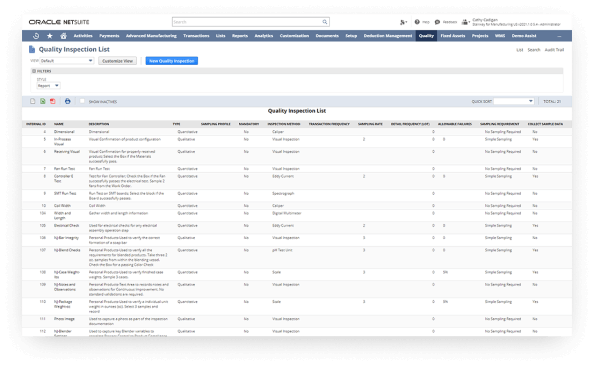Open the Projects menu

coord(480,36)
